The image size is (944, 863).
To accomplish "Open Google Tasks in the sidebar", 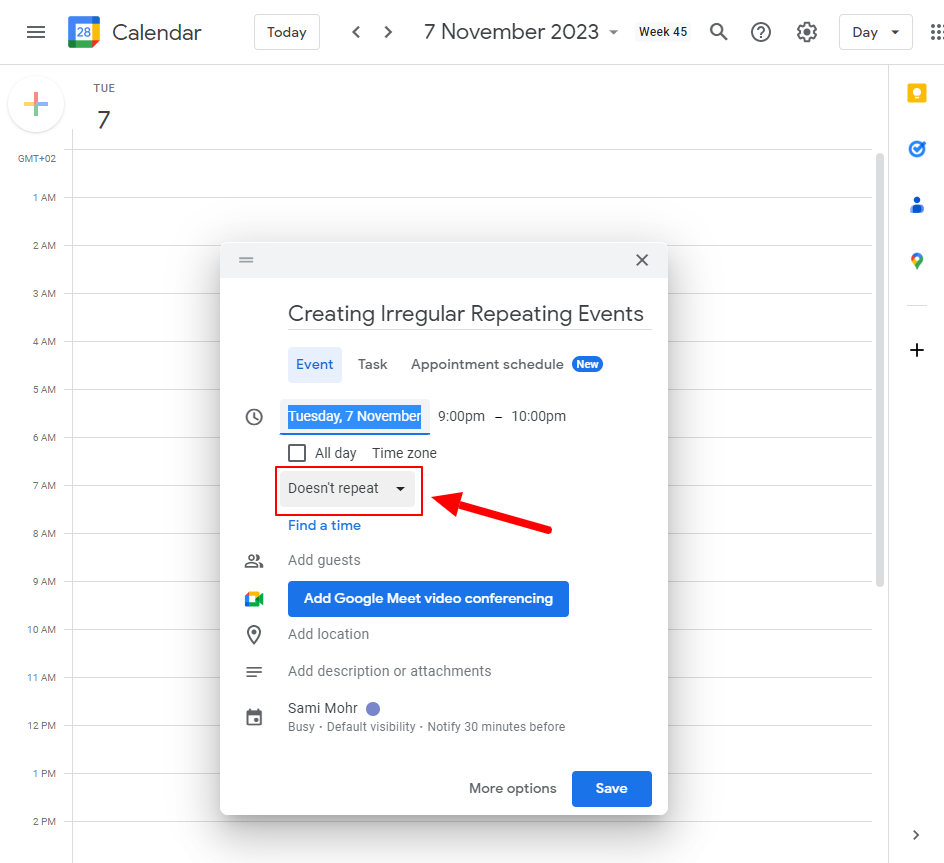I will click(x=917, y=148).
